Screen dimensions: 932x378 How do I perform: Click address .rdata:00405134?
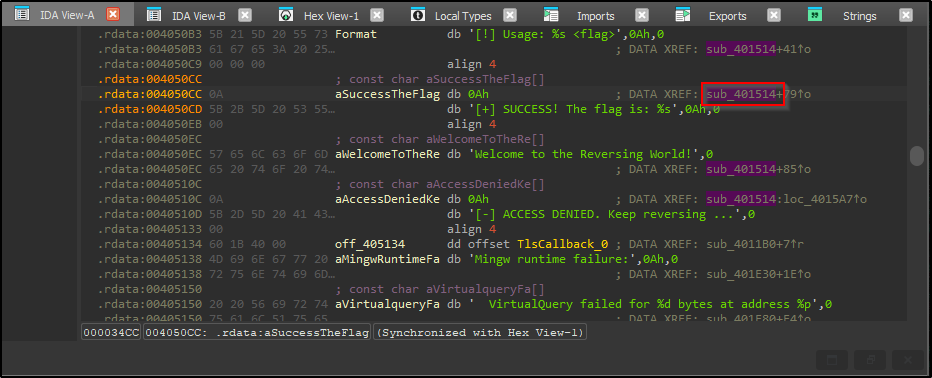coord(150,244)
